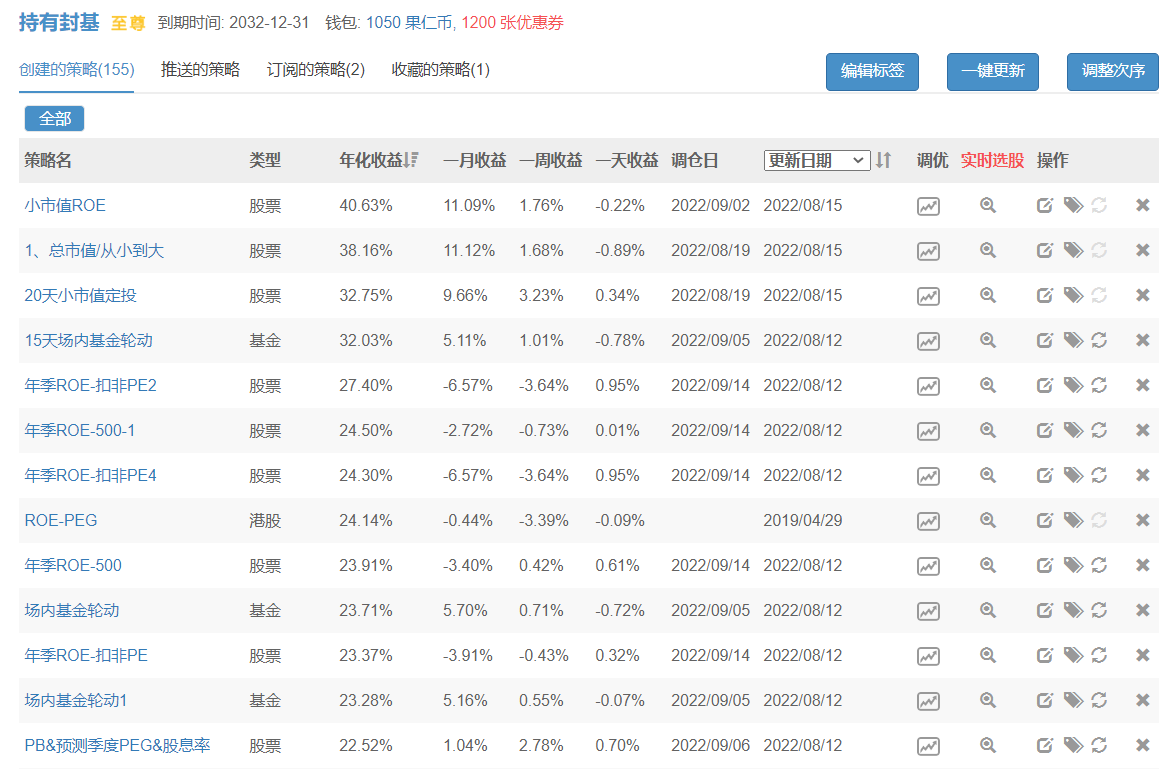Click the 编辑标签 button
The width and height of the screenshot is (1168, 769).
click(872, 72)
